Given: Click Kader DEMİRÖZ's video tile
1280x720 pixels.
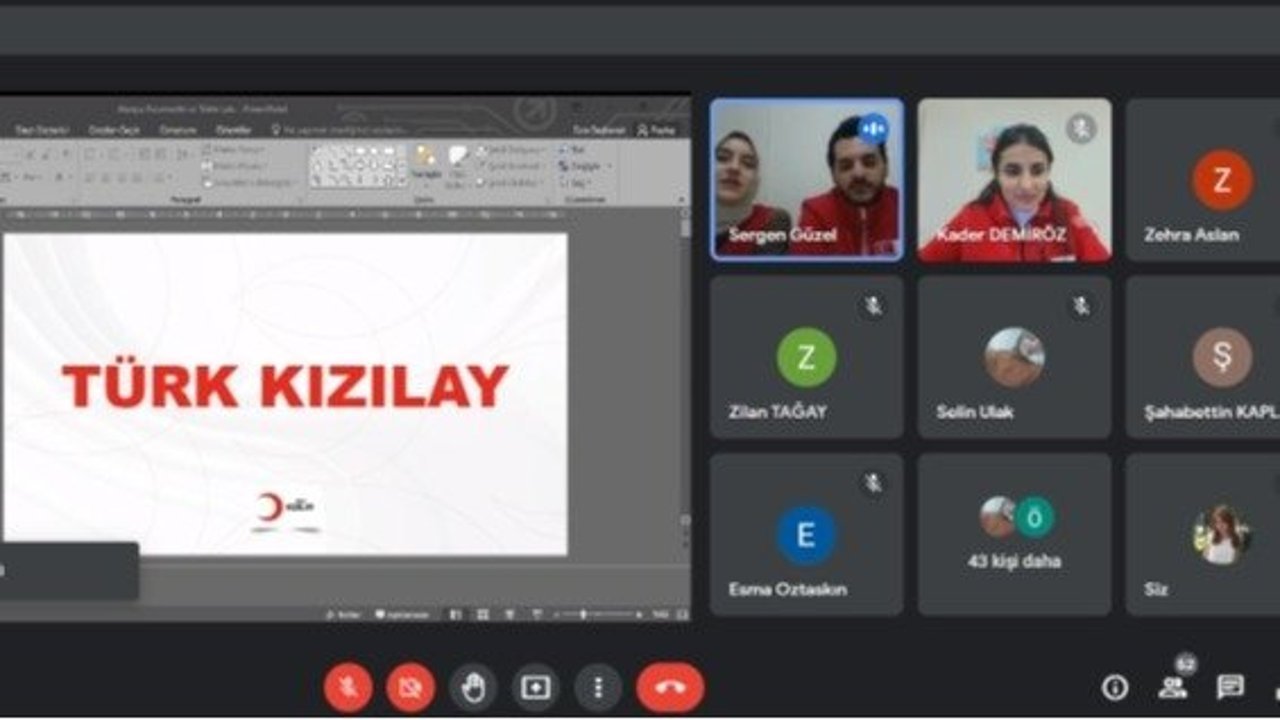Looking at the screenshot, I should [x=1014, y=180].
